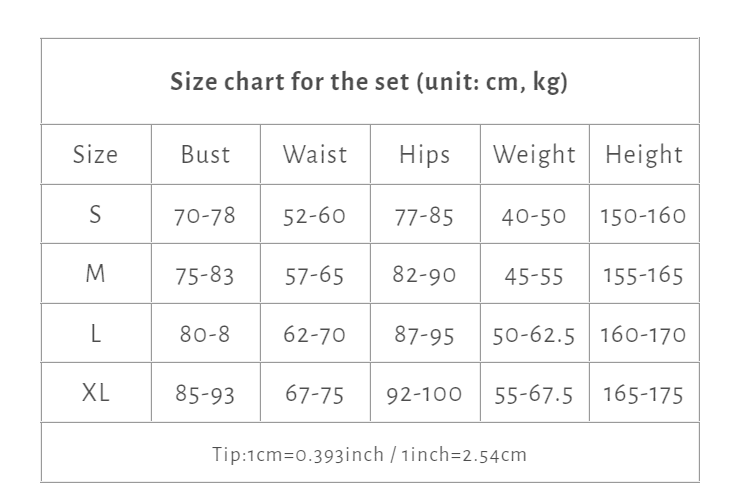Click the Waist column header

click(x=315, y=155)
